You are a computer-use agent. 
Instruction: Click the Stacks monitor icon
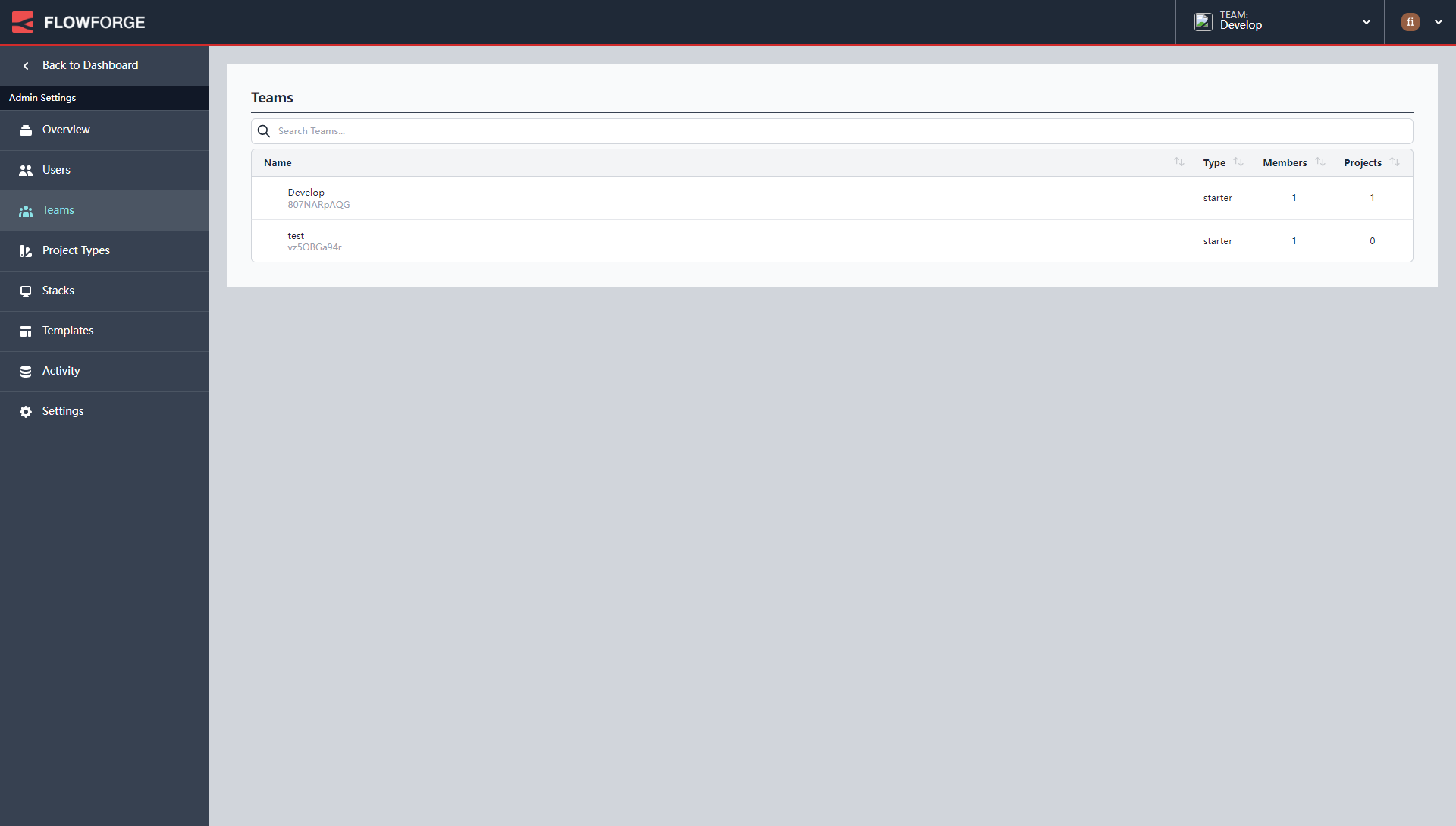tap(26, 291)
